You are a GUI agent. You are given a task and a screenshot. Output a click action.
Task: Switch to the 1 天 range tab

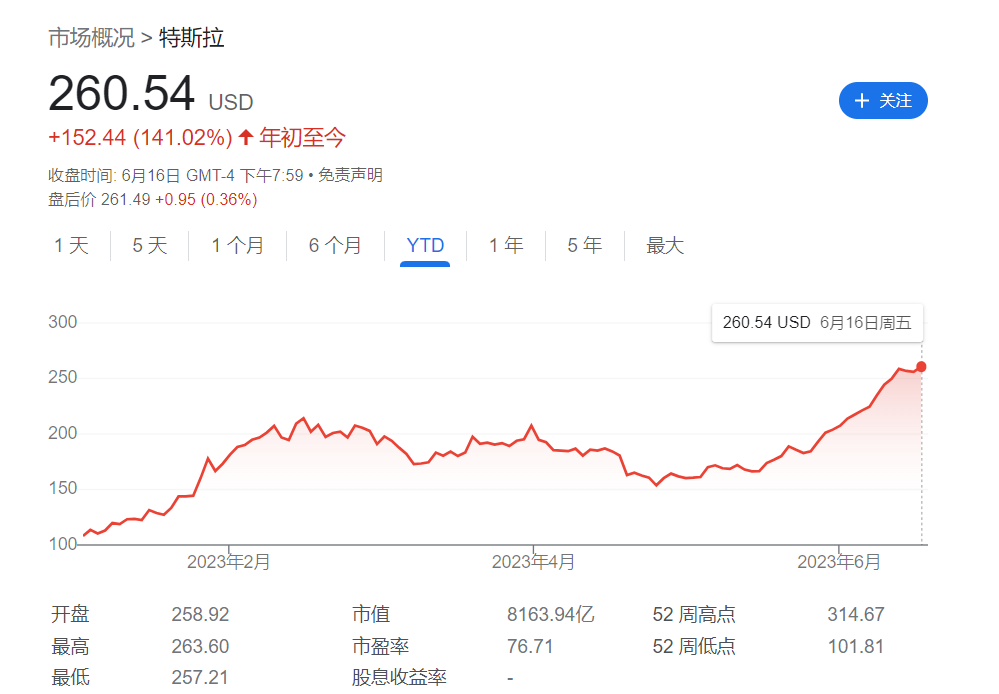point(72,246)
